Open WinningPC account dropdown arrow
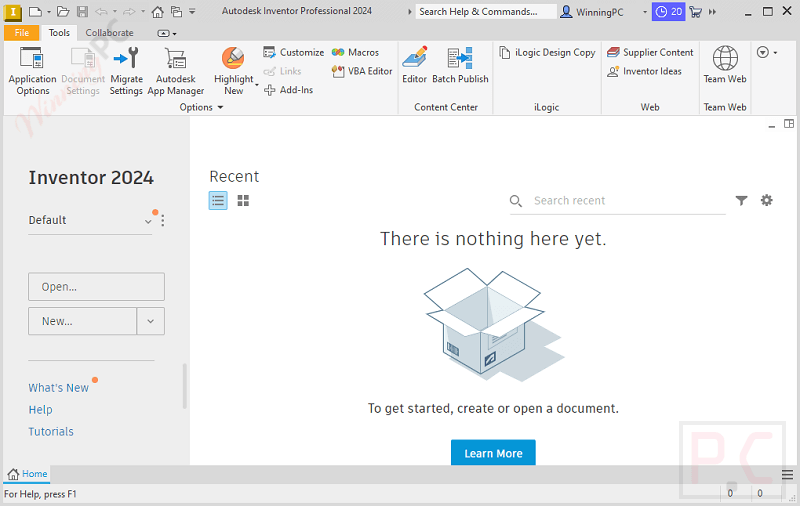 644,12
